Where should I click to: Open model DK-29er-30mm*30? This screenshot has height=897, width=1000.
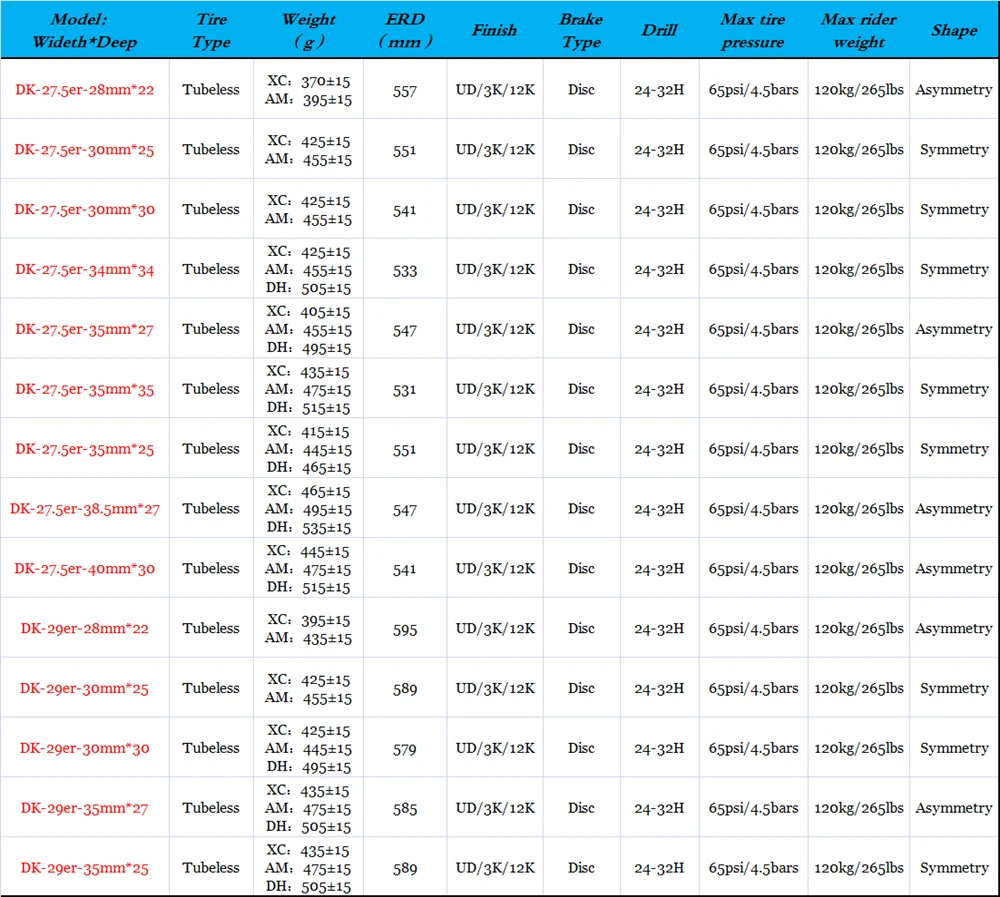[x=85, y=748]
